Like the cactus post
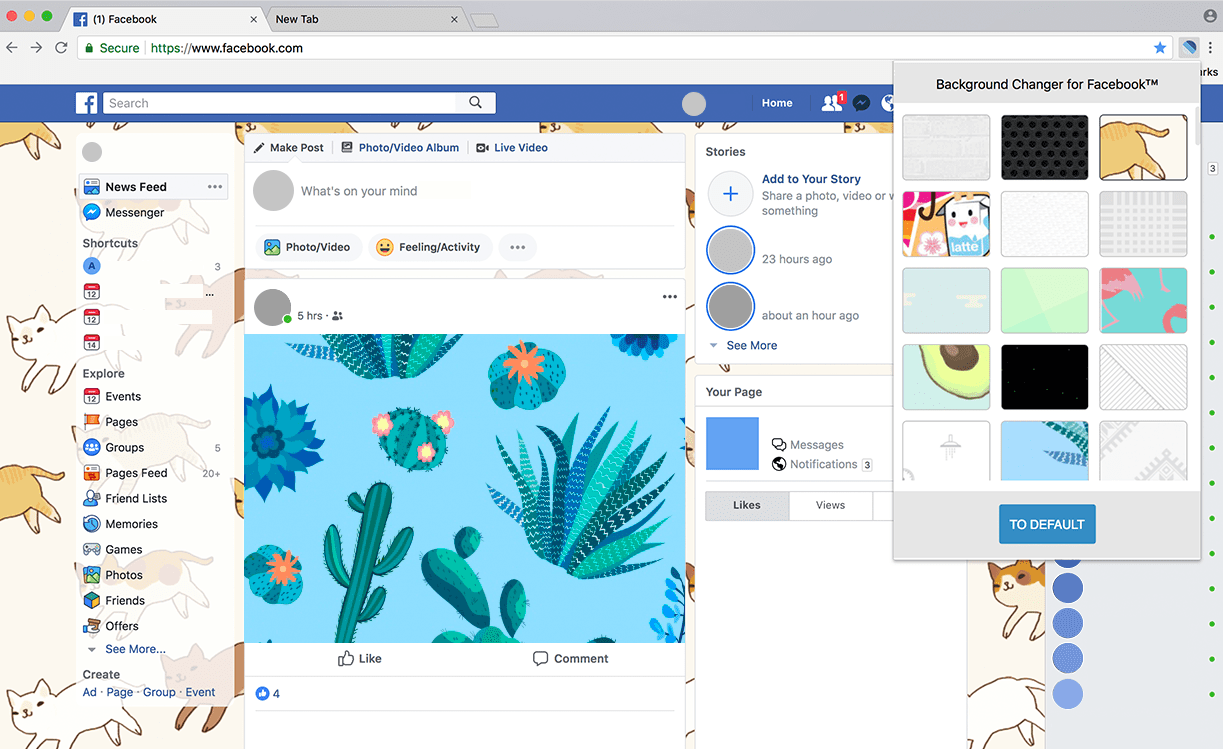The height and width of the screenshot is (749, 1223). coord(359,658)
